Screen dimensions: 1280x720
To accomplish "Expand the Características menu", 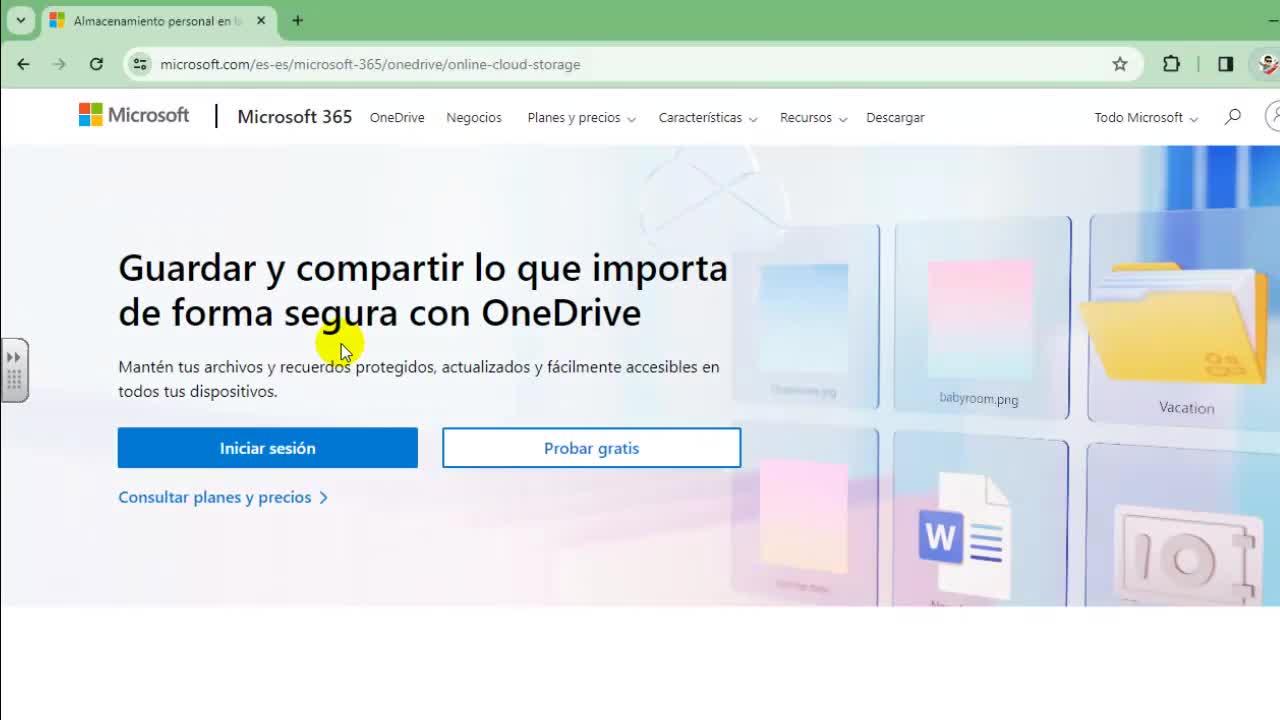I will pyautogui.click(x=707, y=118).
